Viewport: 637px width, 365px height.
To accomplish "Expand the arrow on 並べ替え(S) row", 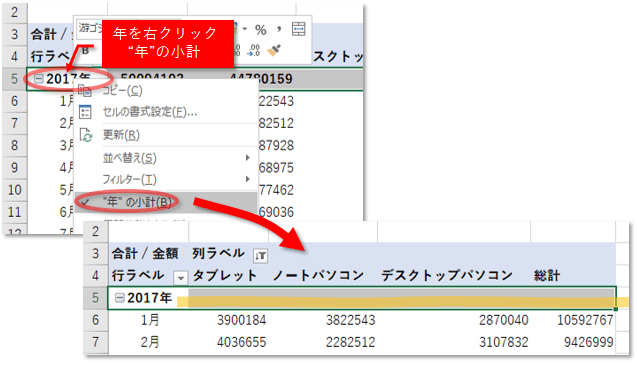I will point(247,158).
